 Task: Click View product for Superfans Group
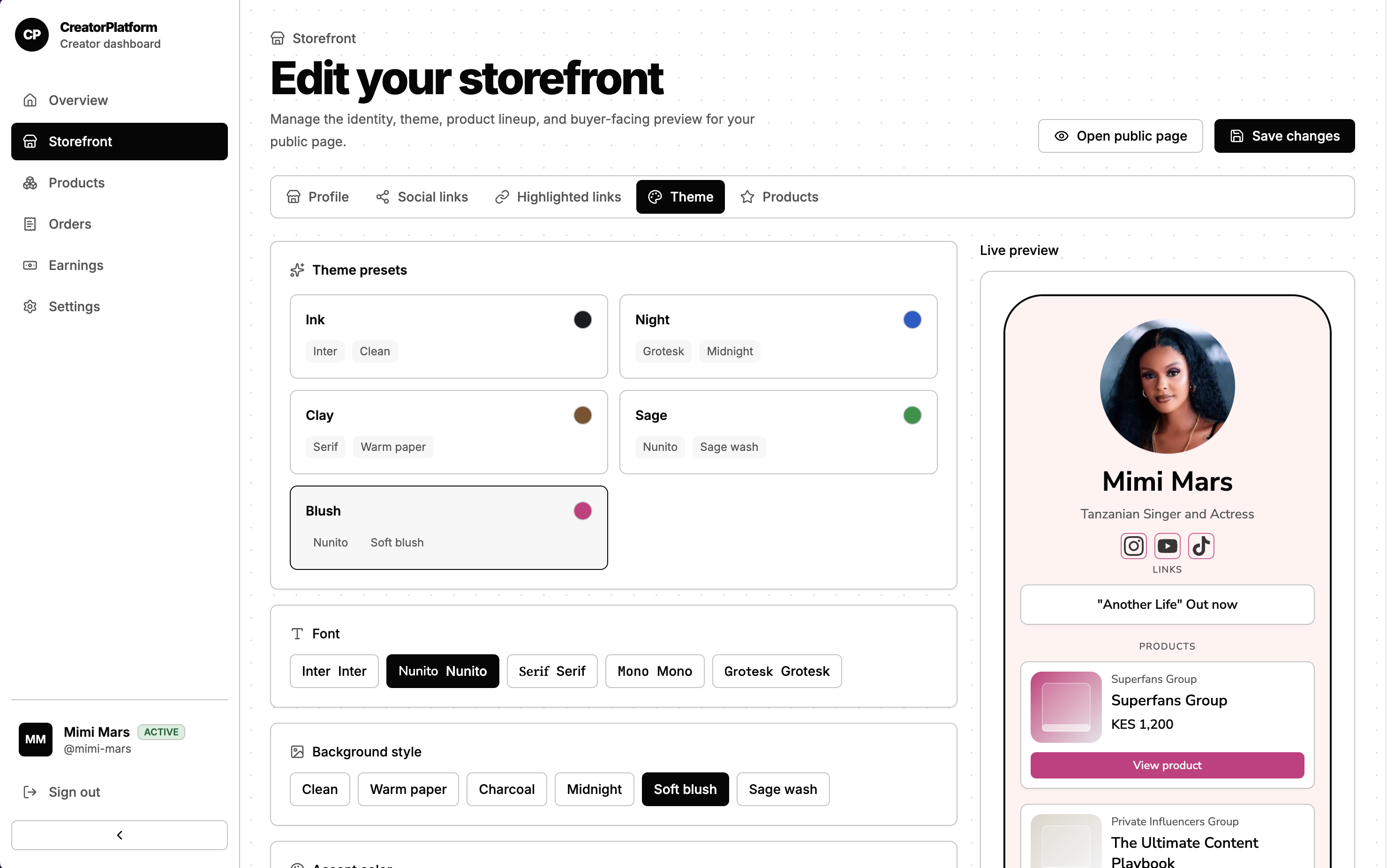click(1167, 765)
